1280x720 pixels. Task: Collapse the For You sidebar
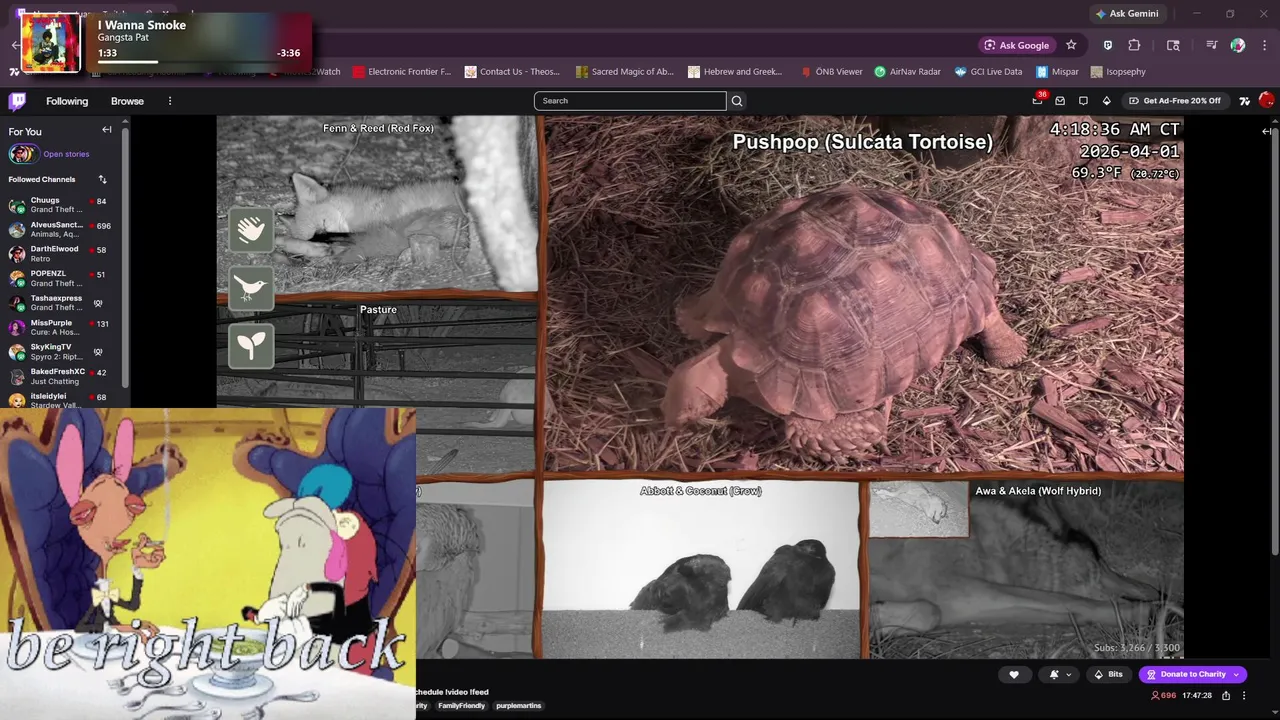[x=107, y=130]
